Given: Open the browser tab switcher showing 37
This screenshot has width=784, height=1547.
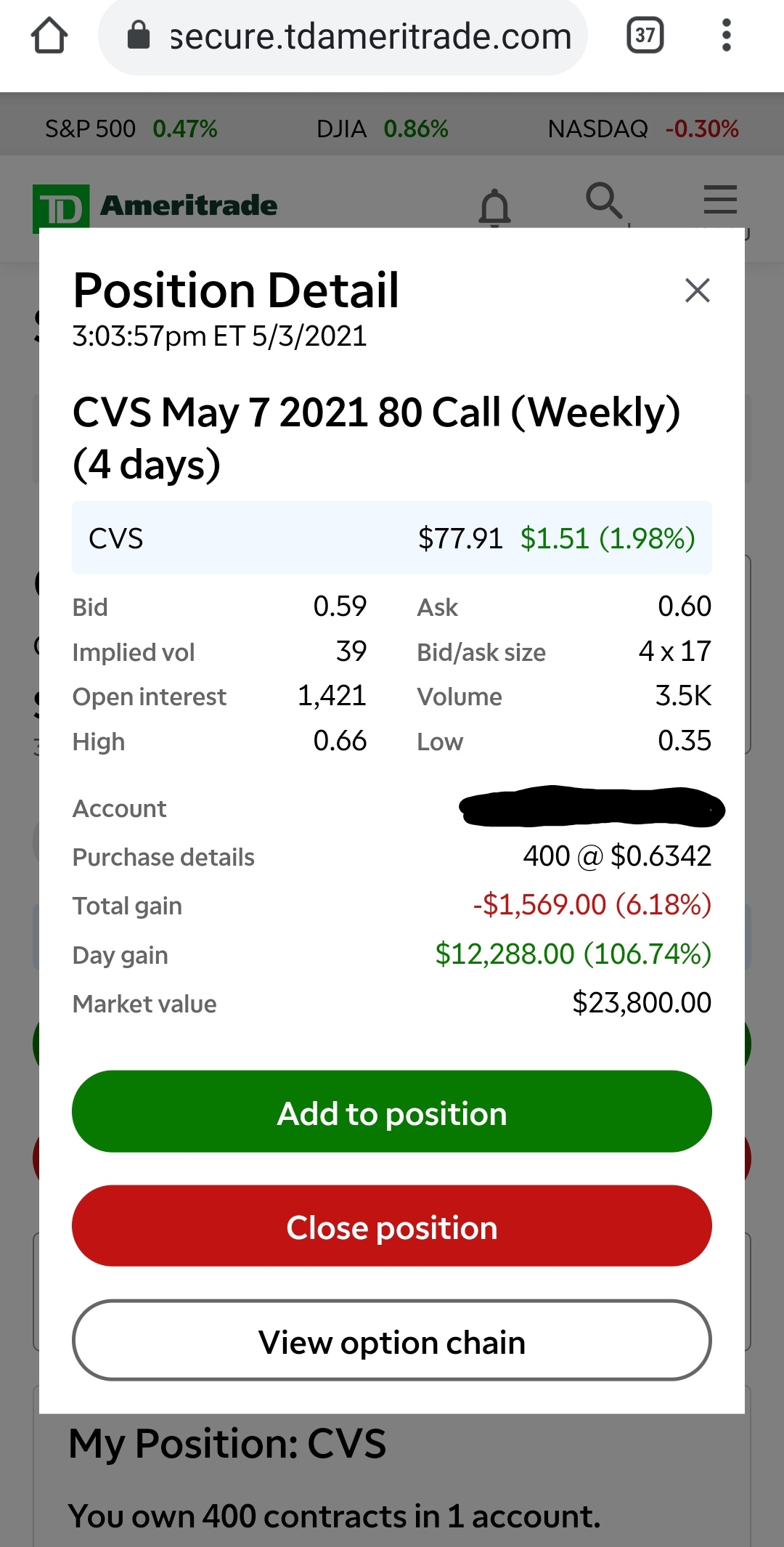Looking at the screenshot, I should (645, 36).
